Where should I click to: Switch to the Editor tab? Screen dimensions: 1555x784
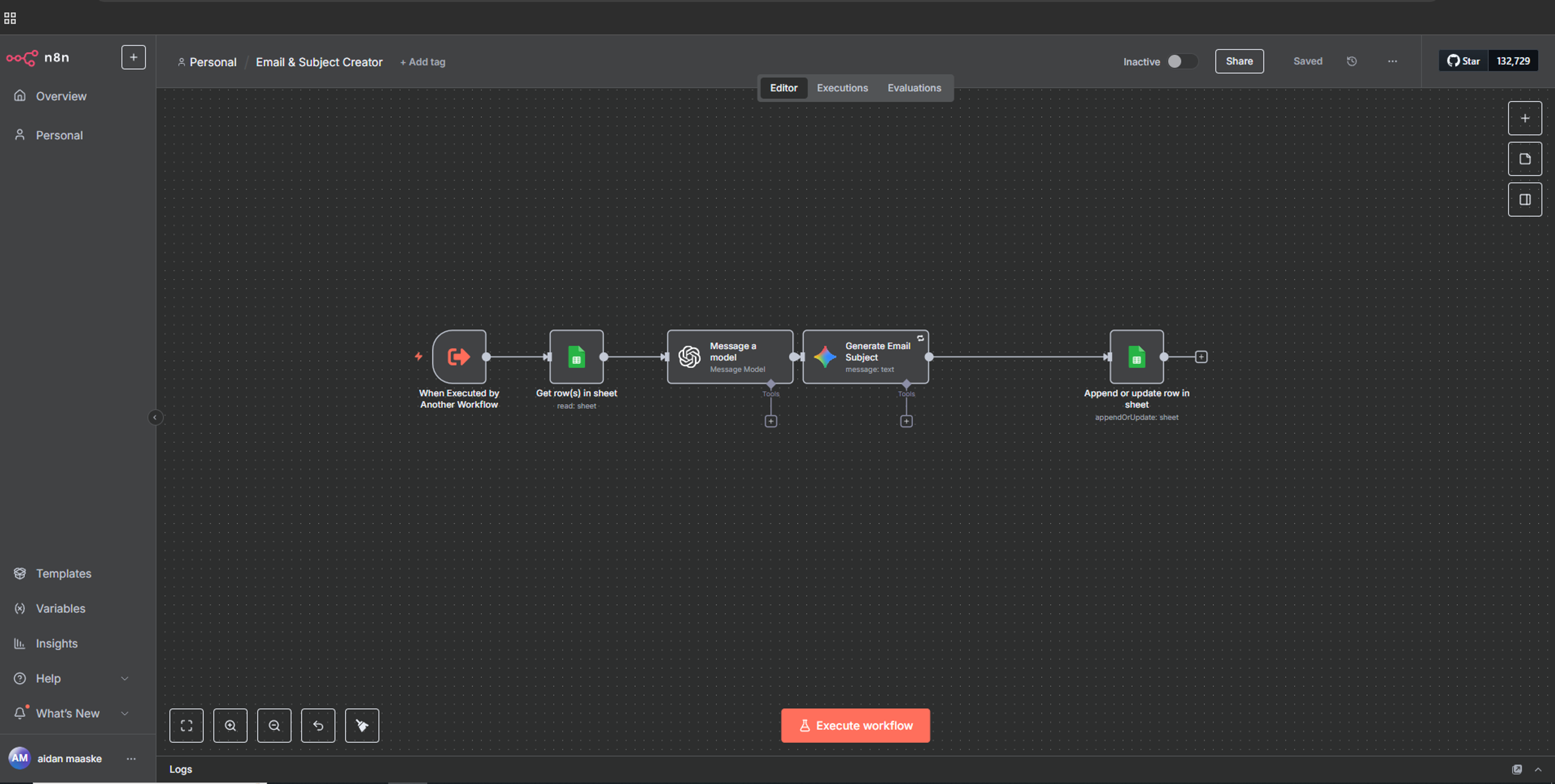[x=784, y=88]
